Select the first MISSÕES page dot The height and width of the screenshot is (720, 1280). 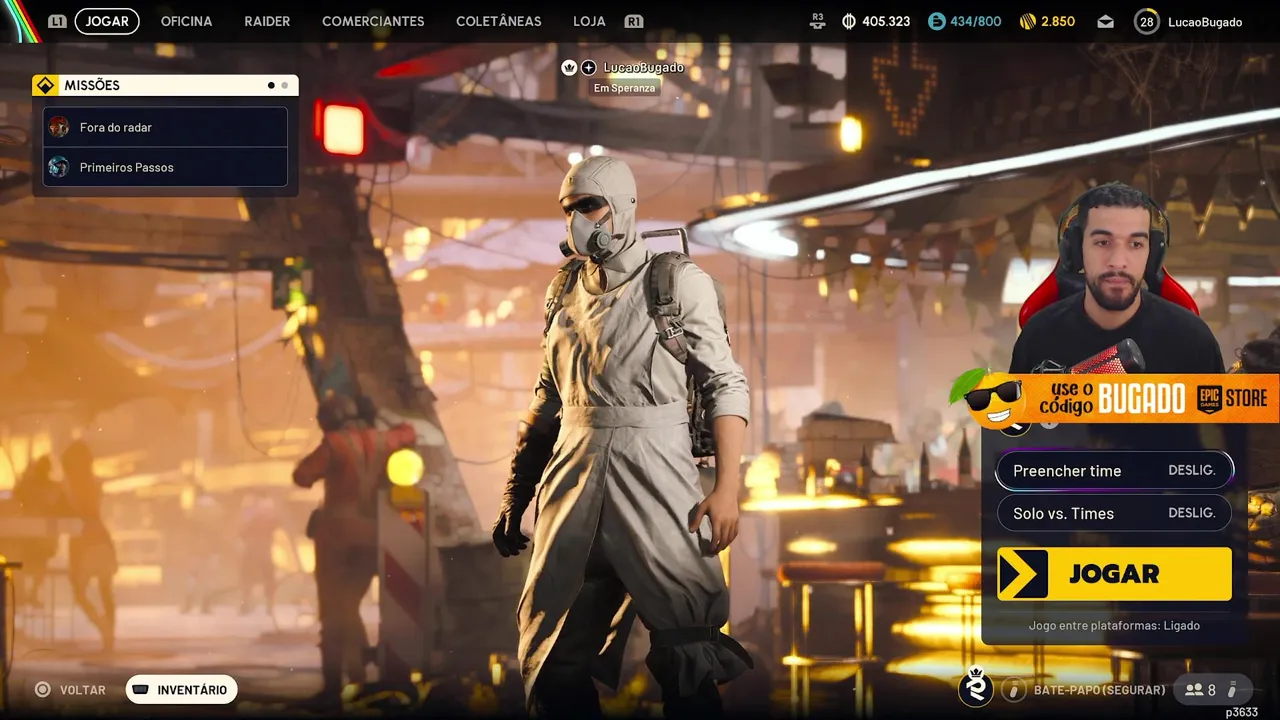coord(271,85)
